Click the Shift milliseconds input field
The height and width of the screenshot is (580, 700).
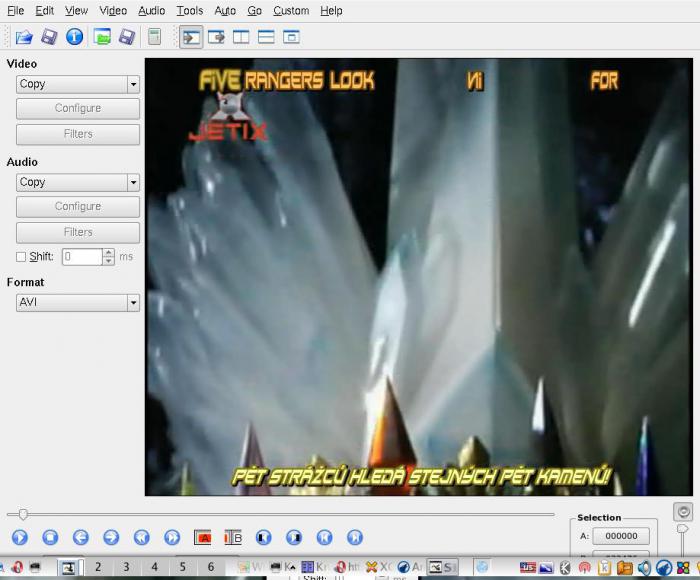click(x=83, y=257)
